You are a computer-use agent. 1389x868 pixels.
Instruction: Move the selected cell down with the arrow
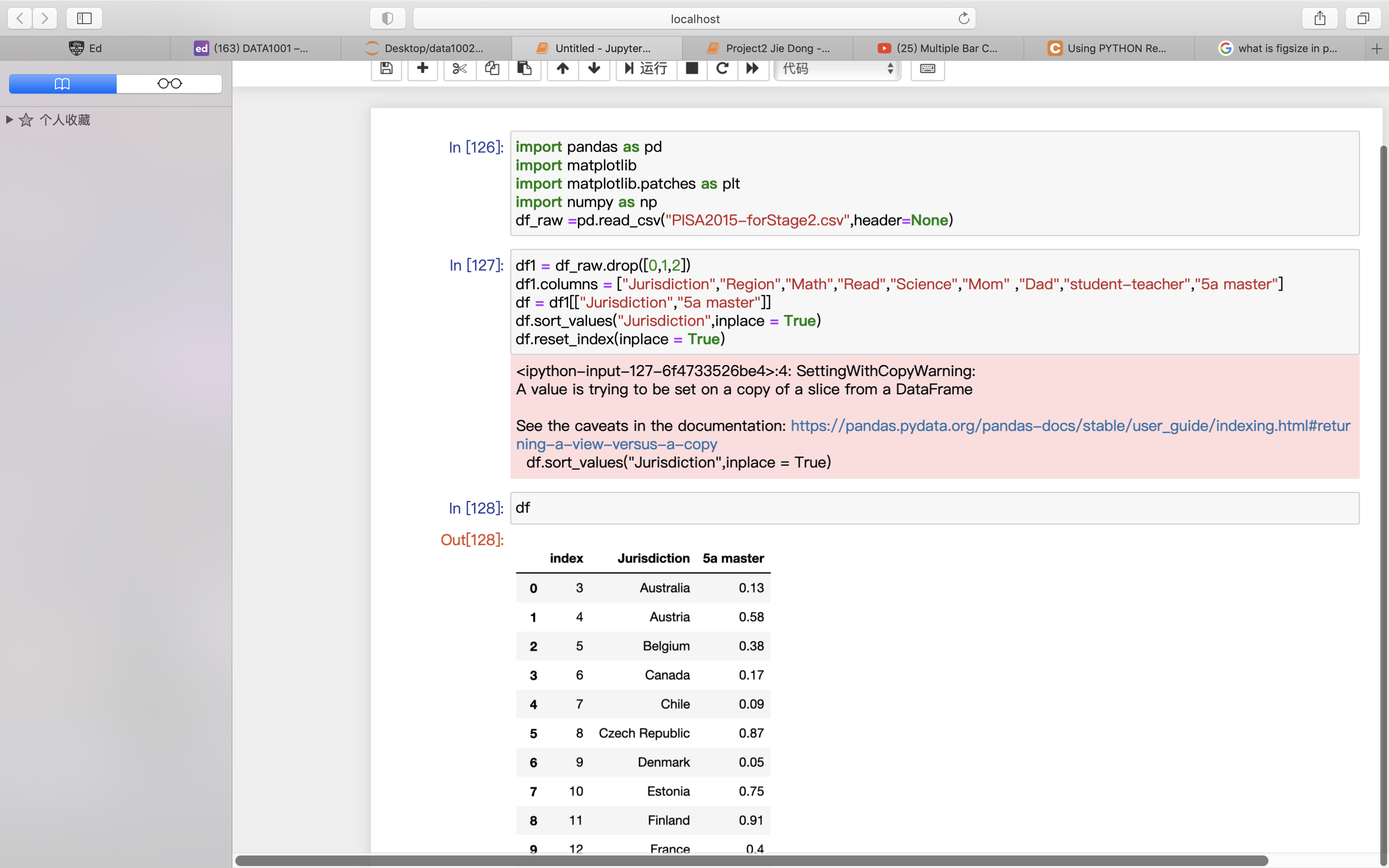[594, 69]
